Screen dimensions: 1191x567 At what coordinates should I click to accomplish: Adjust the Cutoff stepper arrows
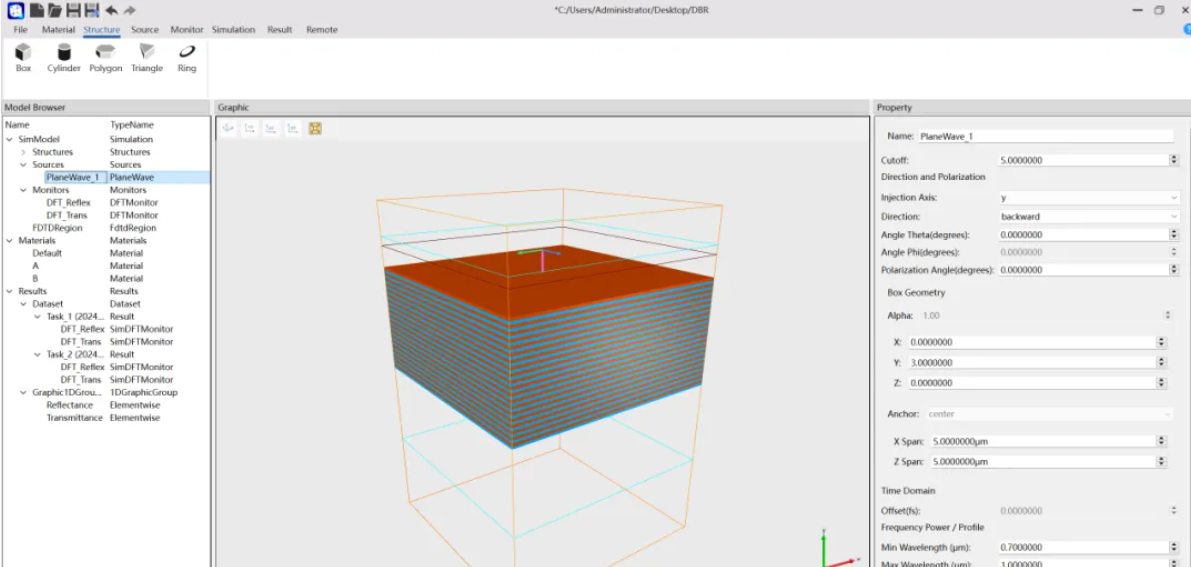tap(1174, 160)
